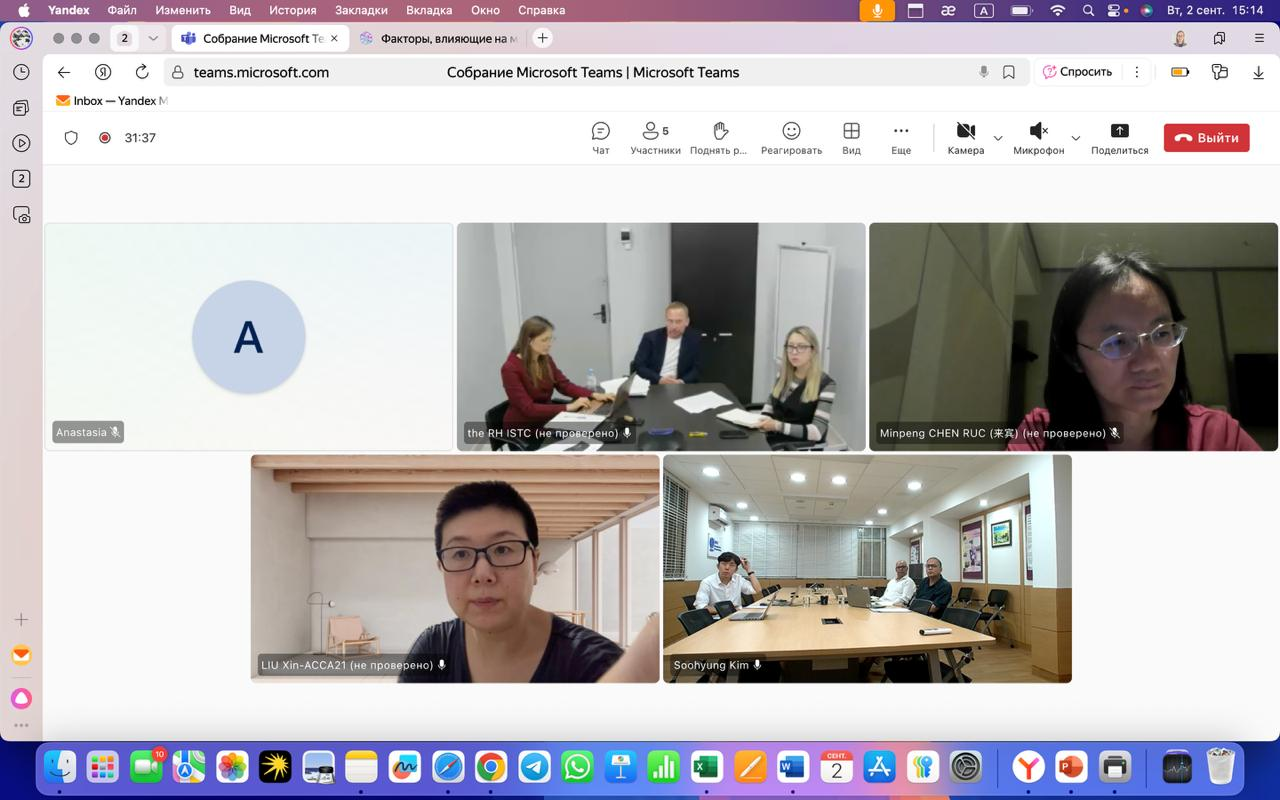Click the teams.microsoft.com address bar
Viewport: 1280px width, 800px height.
261,72
